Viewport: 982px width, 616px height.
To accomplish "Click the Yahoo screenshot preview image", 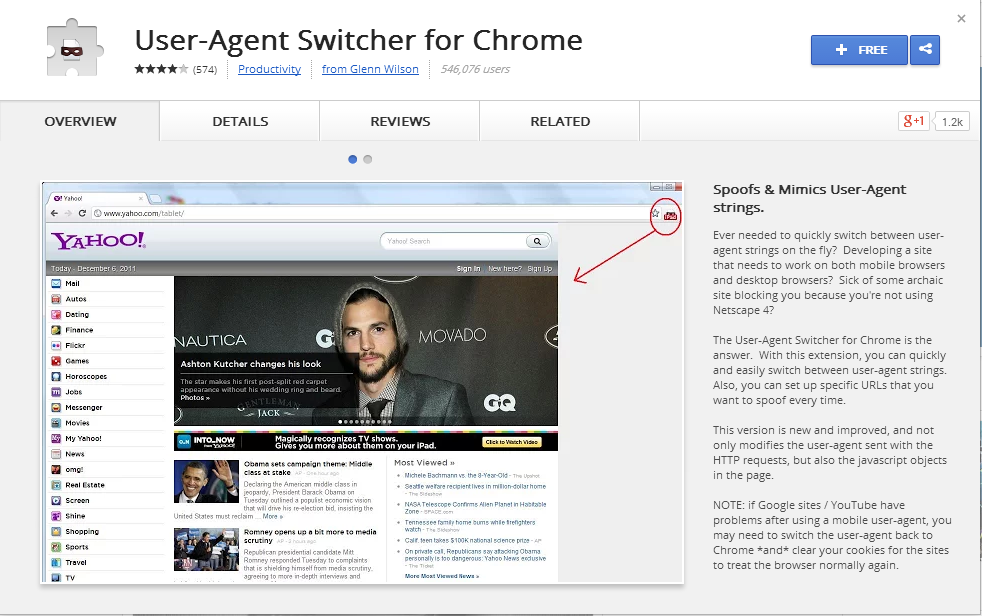I will (x=362, y=382).
